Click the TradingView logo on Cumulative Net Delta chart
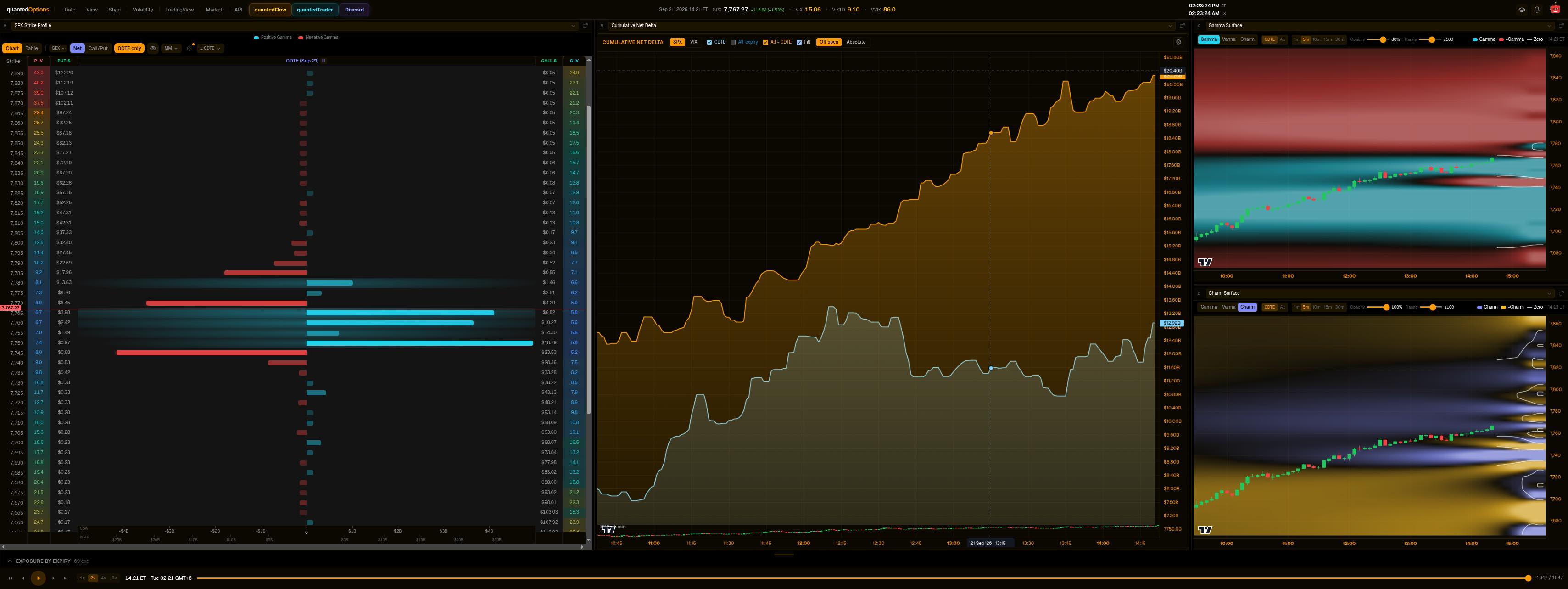 (x=608, y=530)
